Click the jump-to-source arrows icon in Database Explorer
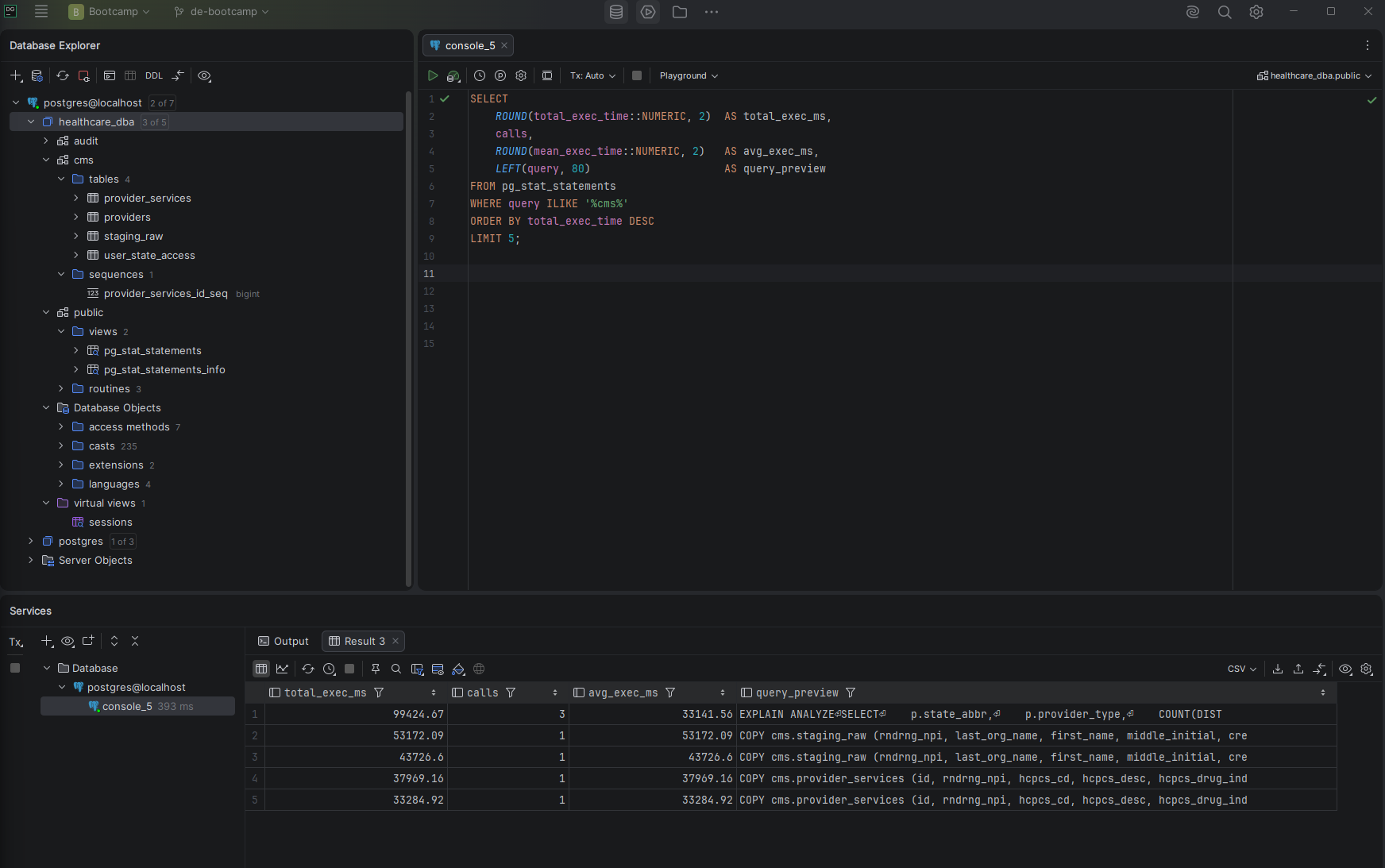Viewport: 1385px width, 868px height. pyautogui.click(x=178, y=75)
